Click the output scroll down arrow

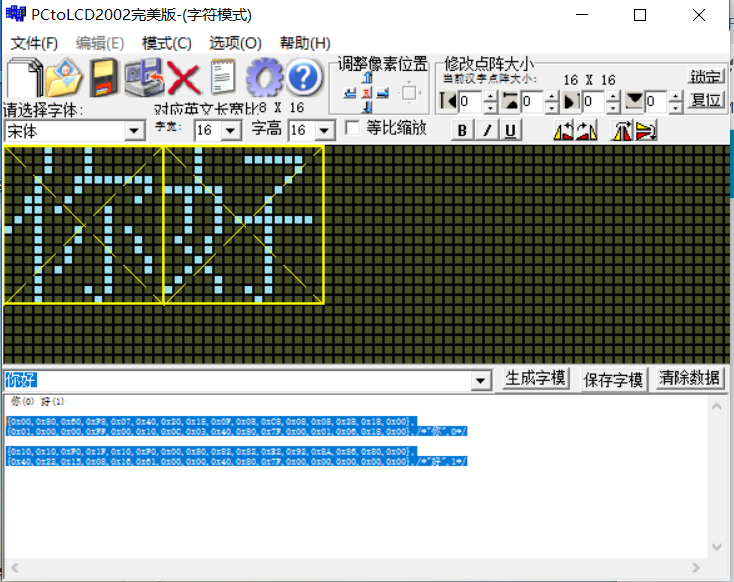click(717, 546)
